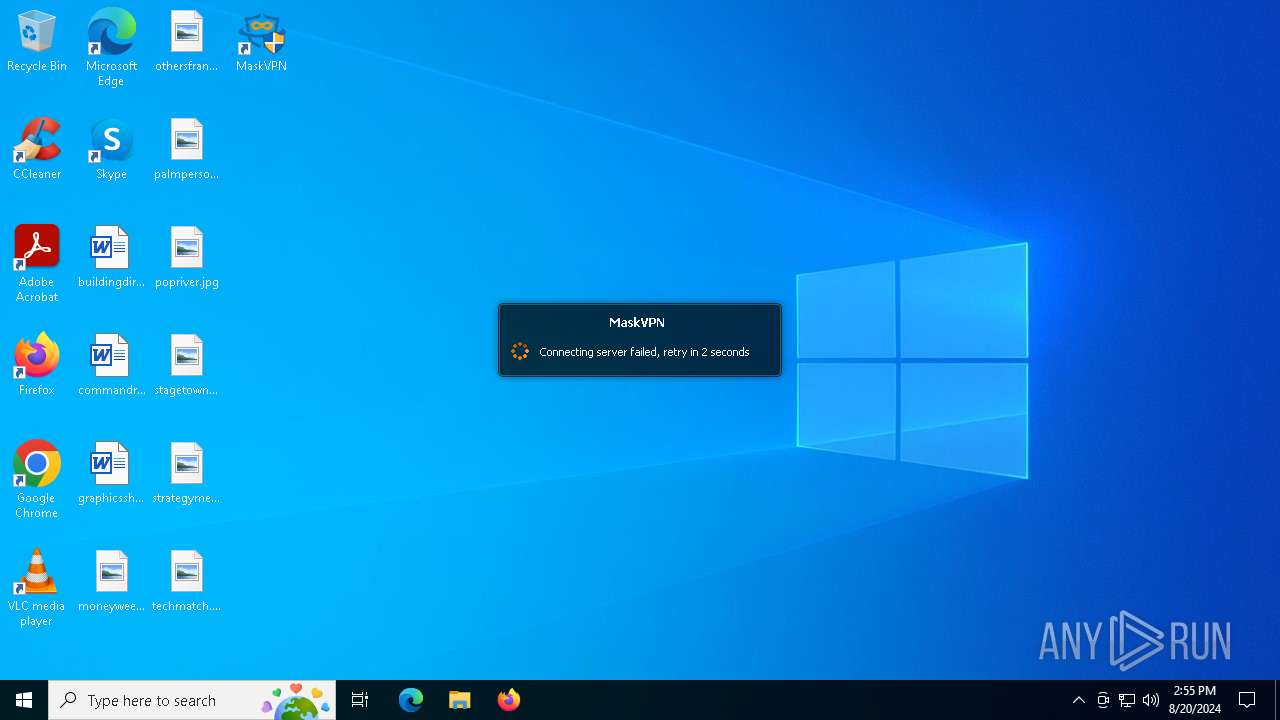Screen dimensions: 1280x720
Task: Open the Action Center notifications
Action: (x=1248, y=700)
